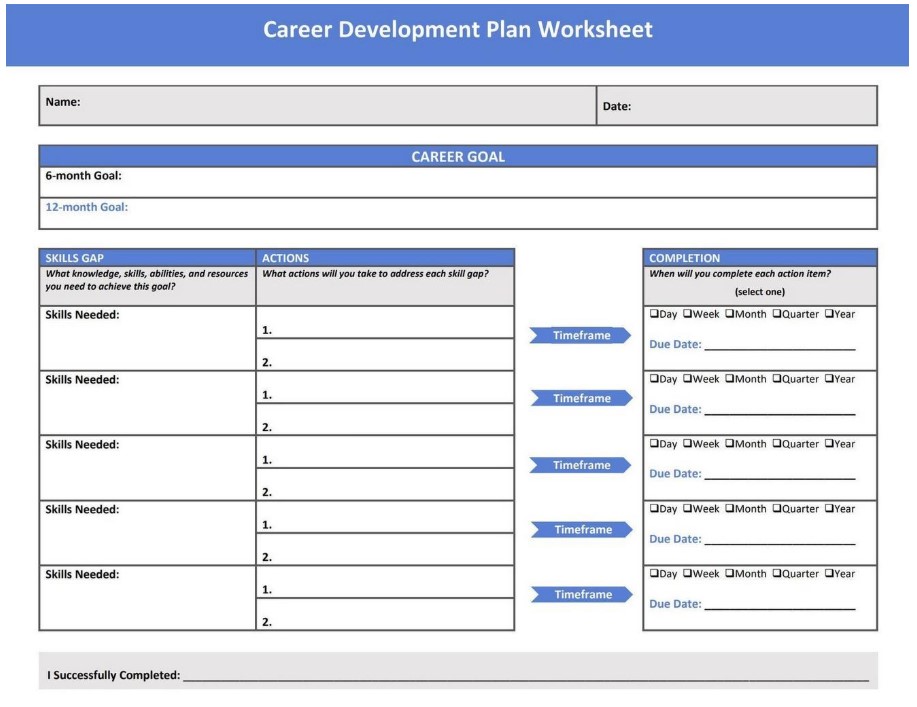Check the Week box in second completion row
Viewport: 917px width, 707px height.
686,379
